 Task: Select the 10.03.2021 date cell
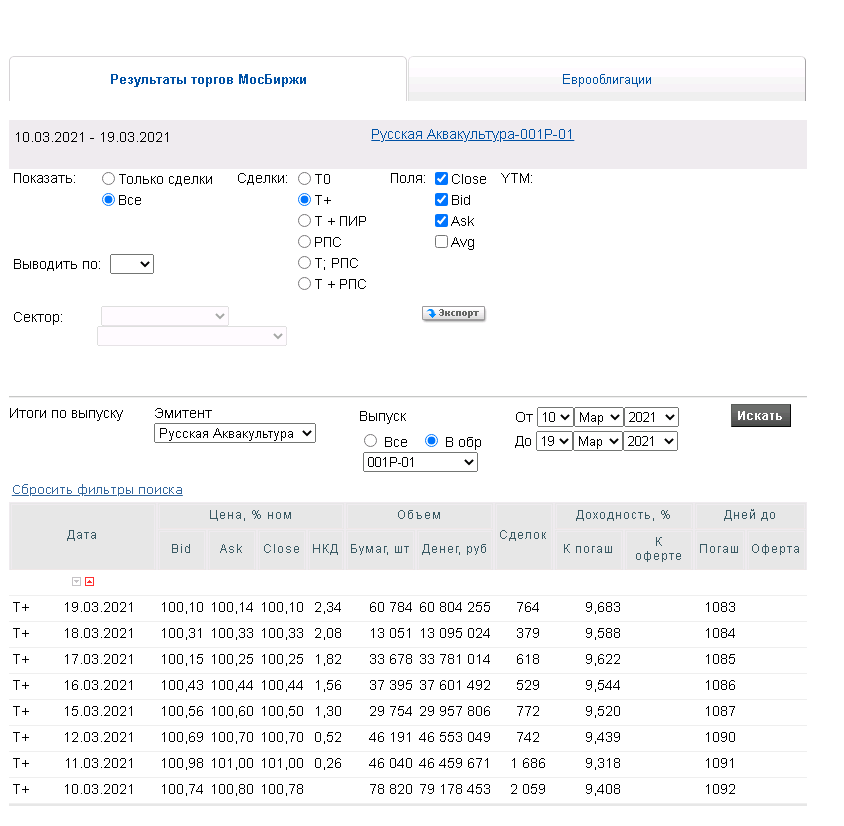(99, 789)
